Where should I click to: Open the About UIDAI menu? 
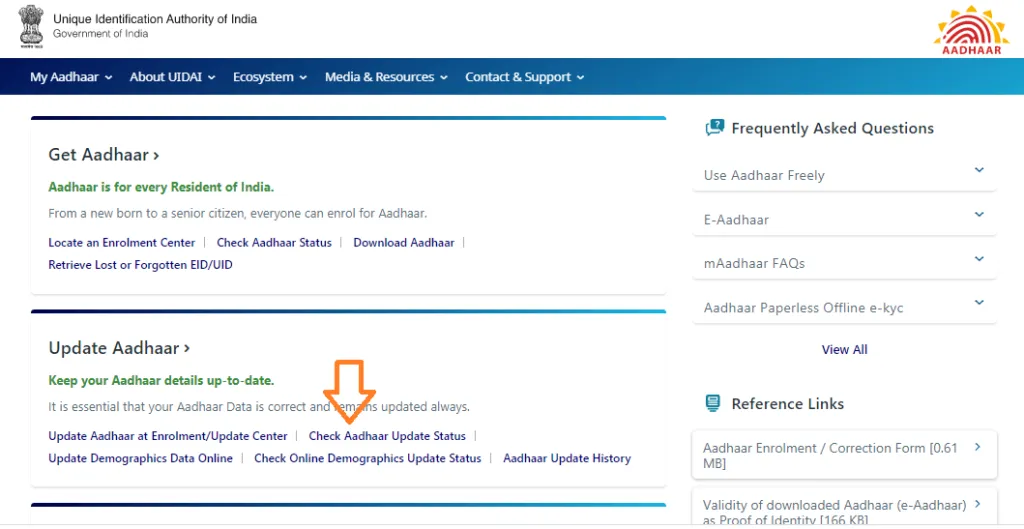(172, 77)
